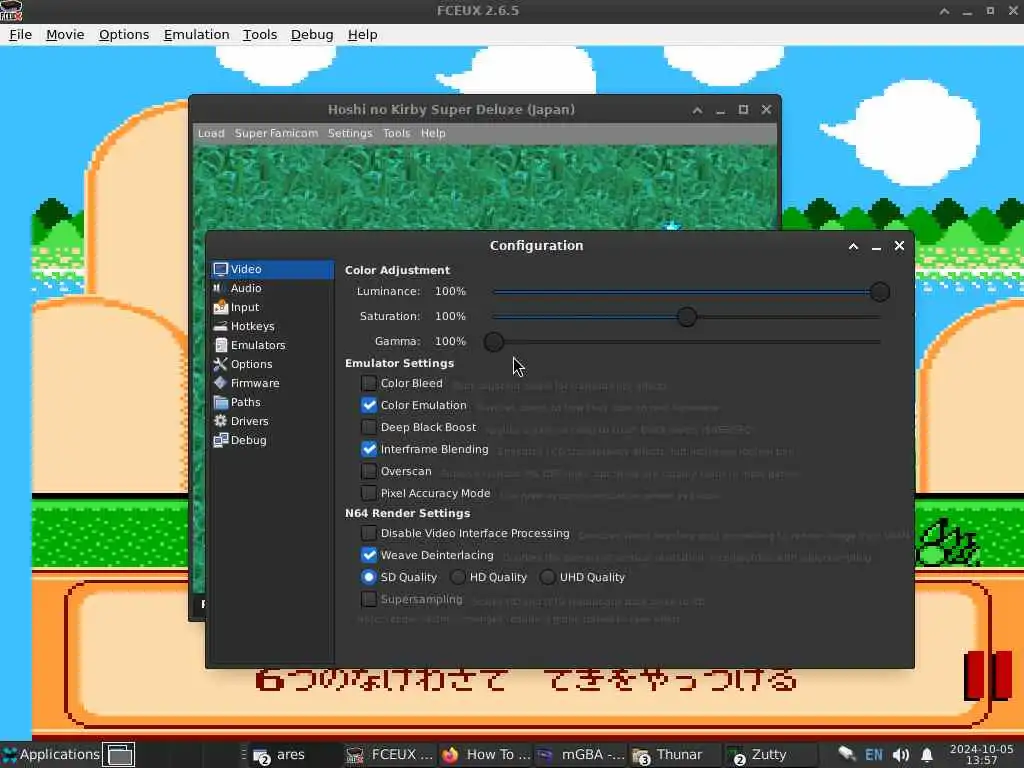Enable the Pixel Accuracy Mode checkbox
This screenshot has width=1024, height=768.
coord(369,493)
